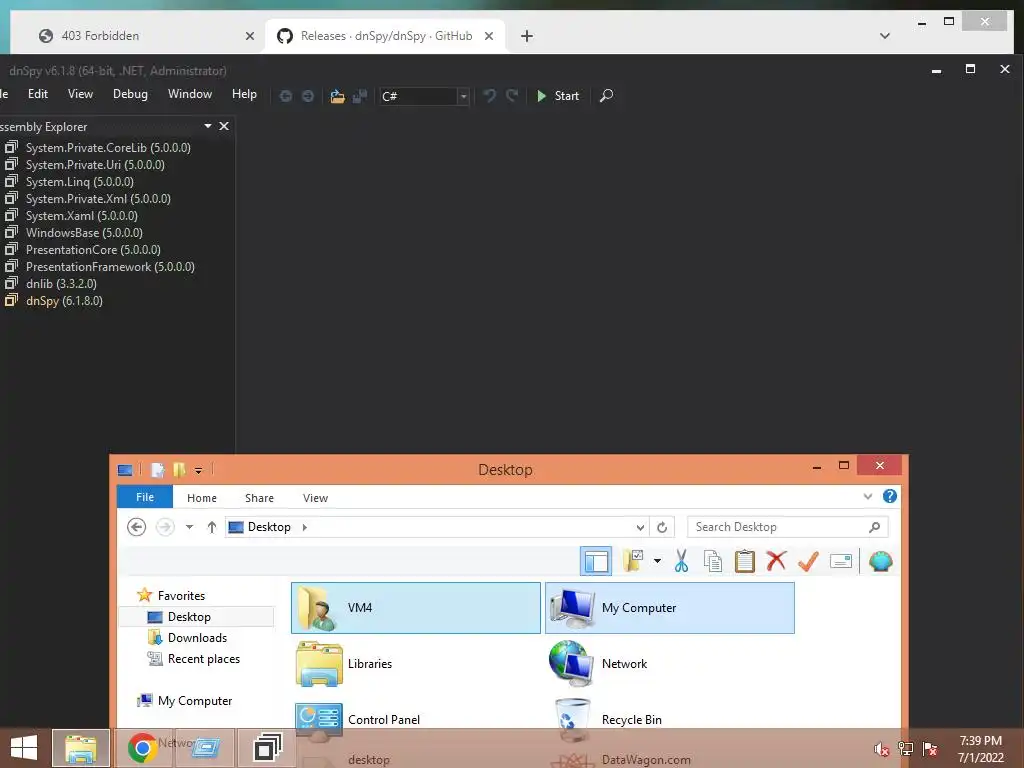
Task: Select Recent places in sidebar
Action: (x=194, y=659)
